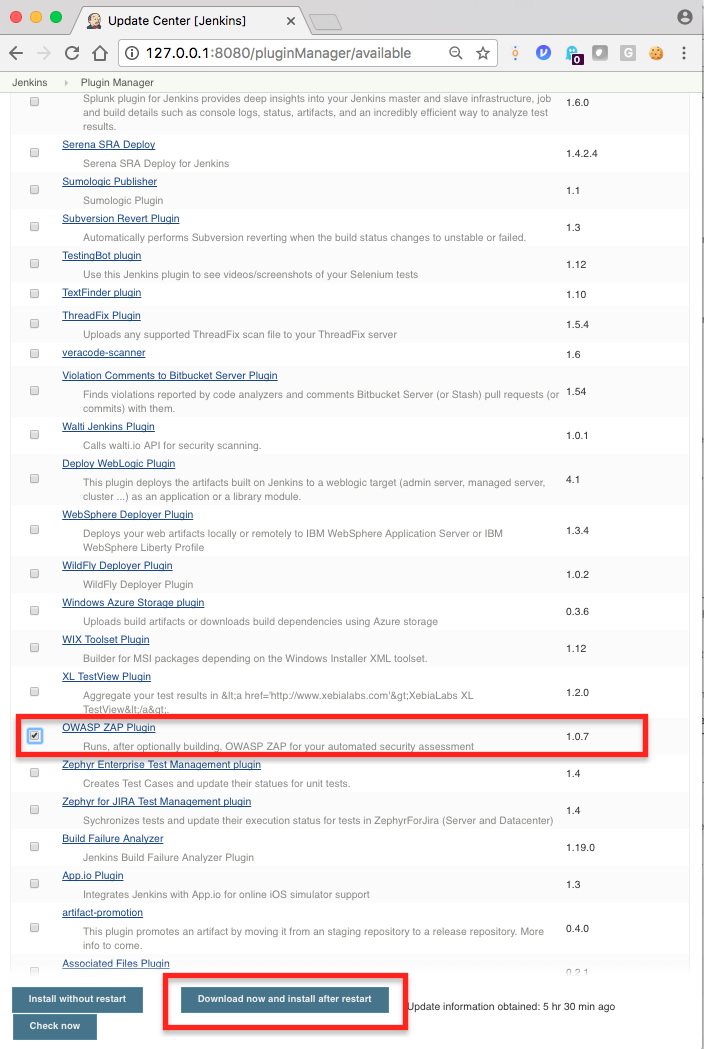The height and width of the screenshot is (1049, 704).
Task: Click 'Calls walti.io API for security scanning.'
Action: click(172, 446)
